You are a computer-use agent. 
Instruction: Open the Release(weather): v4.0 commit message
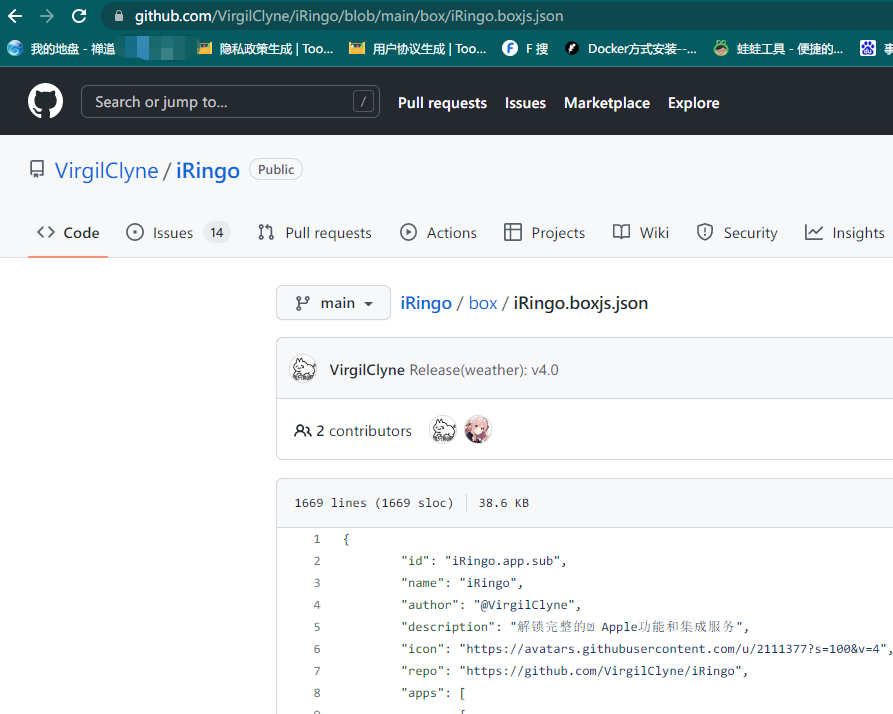pos(484,370)
